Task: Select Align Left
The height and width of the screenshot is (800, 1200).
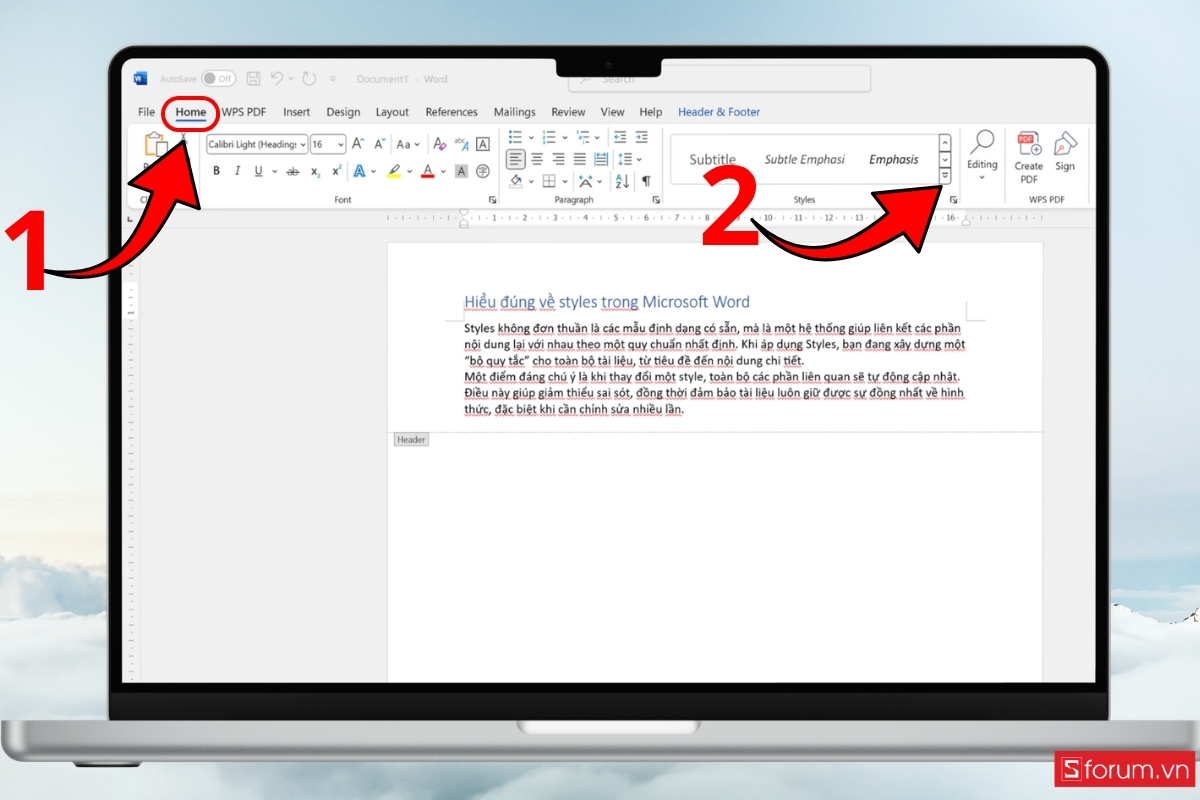Action: (x=515, y=159)
